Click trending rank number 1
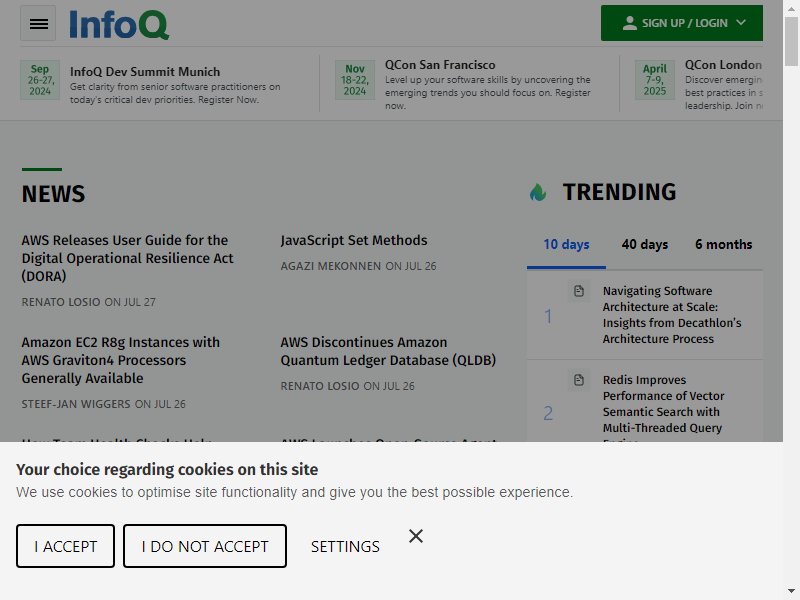Screen dimensions: 800x600 click(x=548, y=316)
